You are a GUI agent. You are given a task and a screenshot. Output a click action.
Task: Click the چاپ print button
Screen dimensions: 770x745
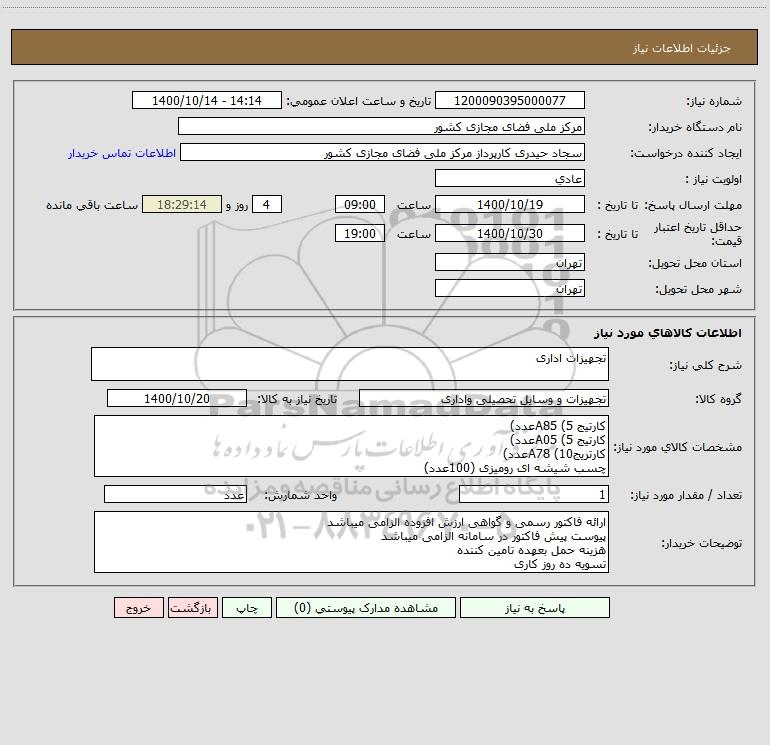click(x=247, y=607)
